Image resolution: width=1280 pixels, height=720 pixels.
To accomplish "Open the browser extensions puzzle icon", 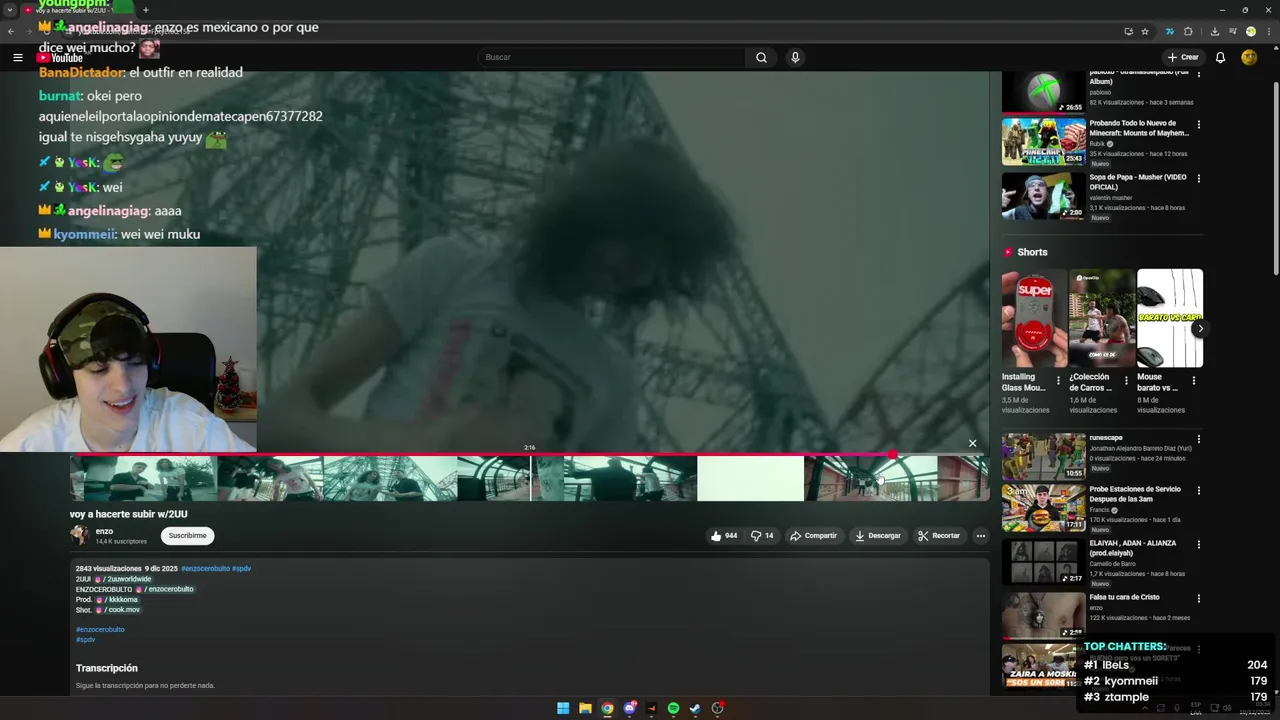I will pos(1189,31).
